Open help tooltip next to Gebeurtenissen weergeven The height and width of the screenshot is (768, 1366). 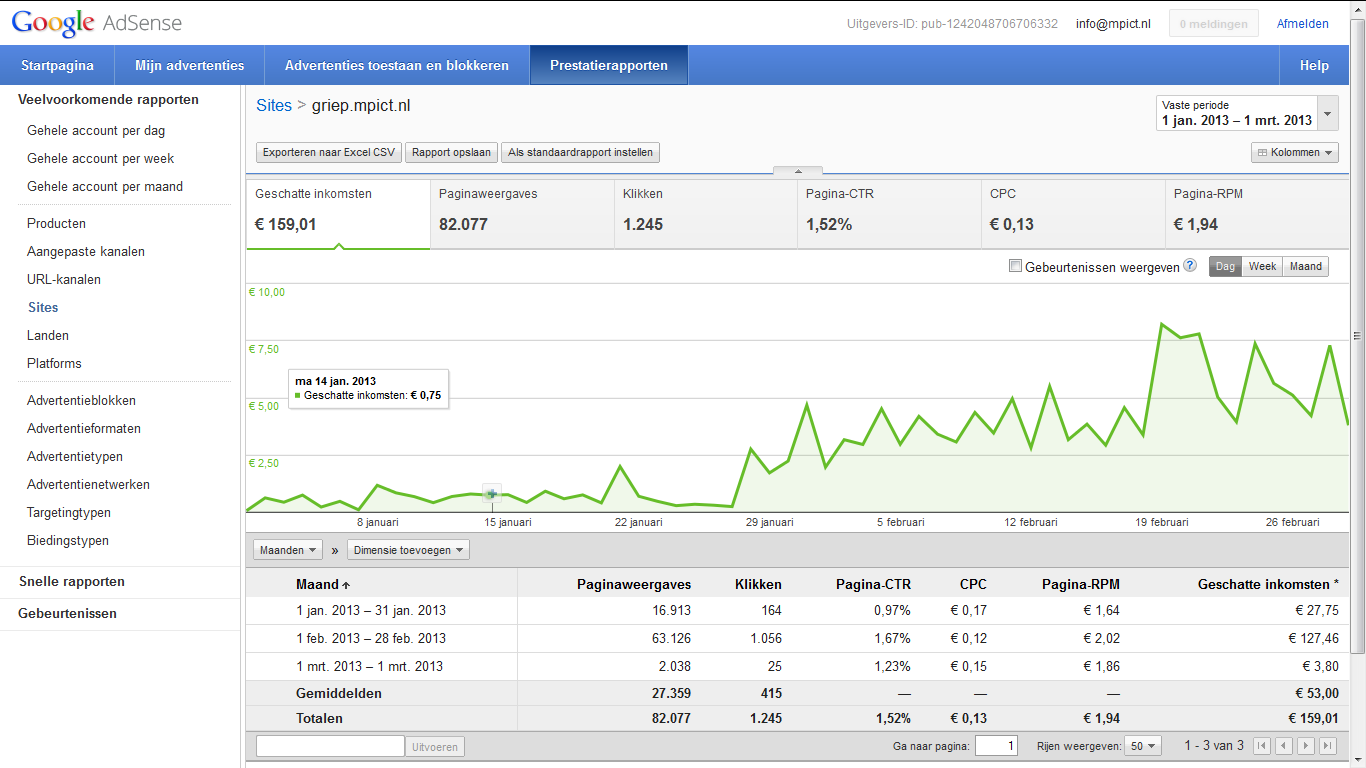(1190, 266)
